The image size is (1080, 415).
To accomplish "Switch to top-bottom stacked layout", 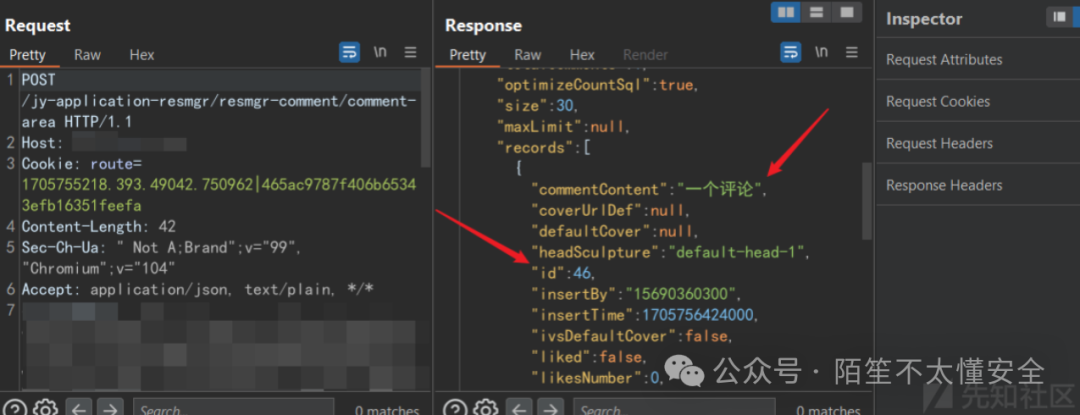I will click(x=816, y=12).
